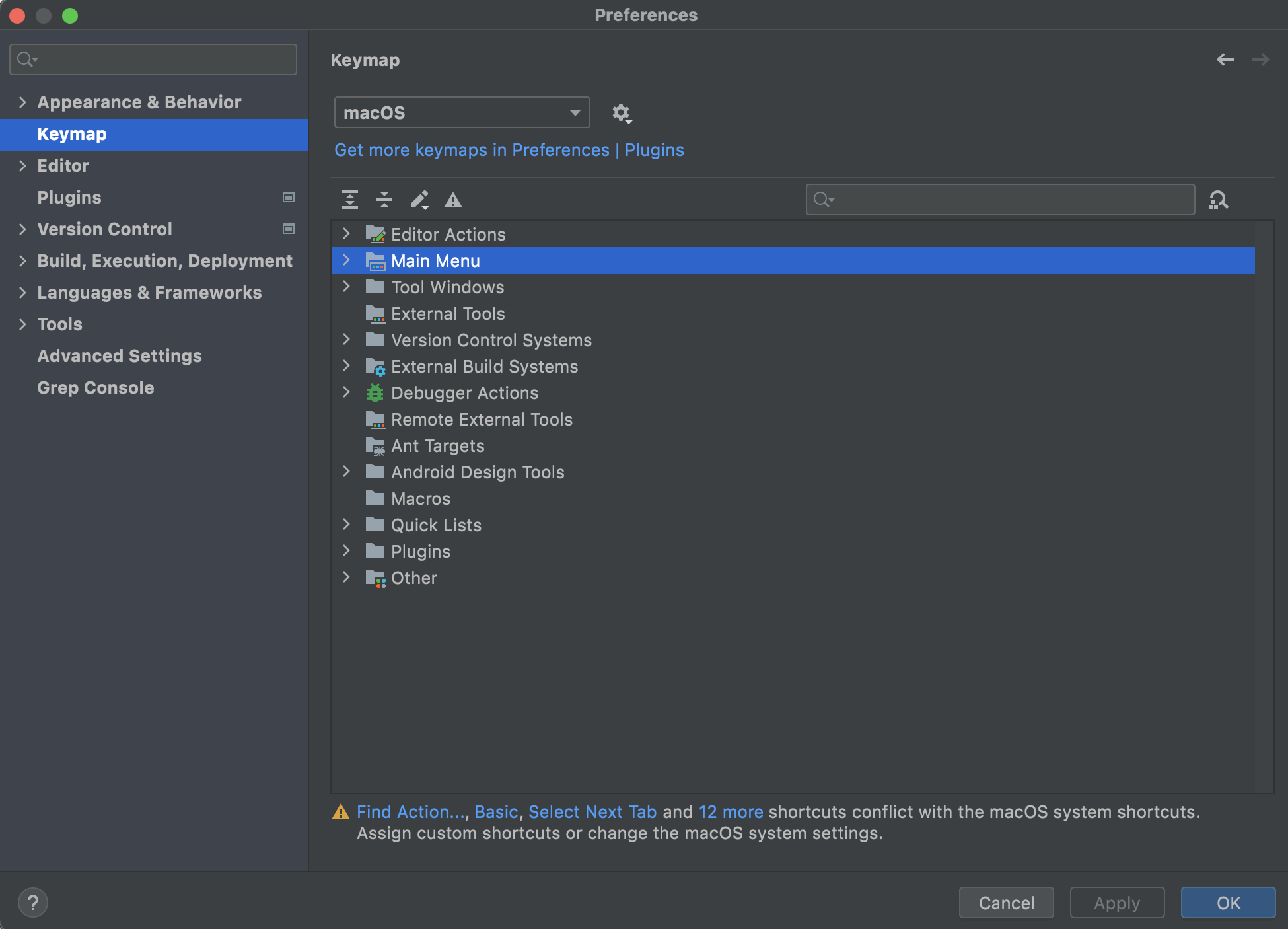This screenshot has height=929, width=1288.
Task: Select Plugins in the settings sidebar
Action: pos(69,198)
